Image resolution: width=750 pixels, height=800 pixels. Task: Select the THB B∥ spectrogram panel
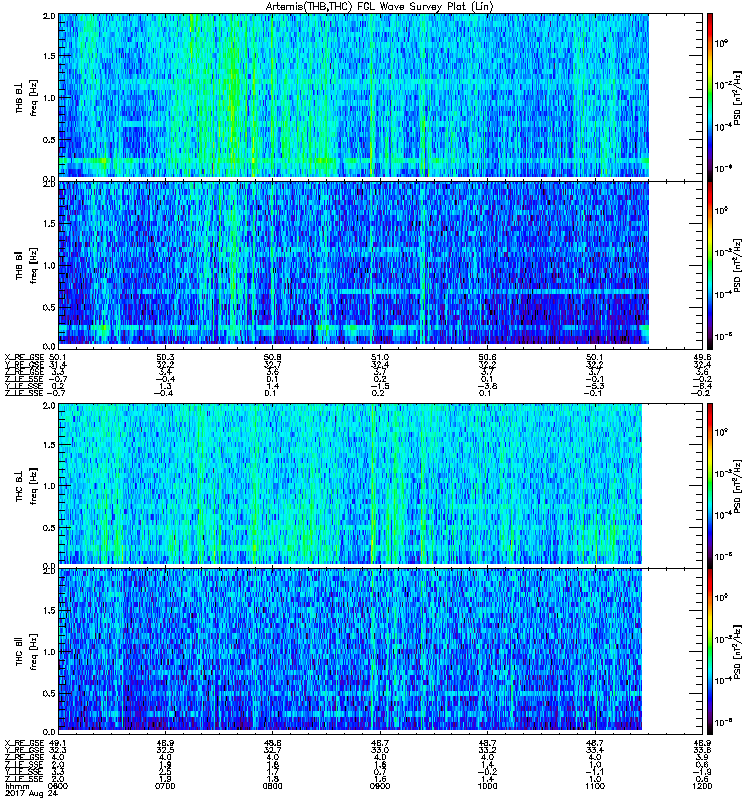pos(381,264)
